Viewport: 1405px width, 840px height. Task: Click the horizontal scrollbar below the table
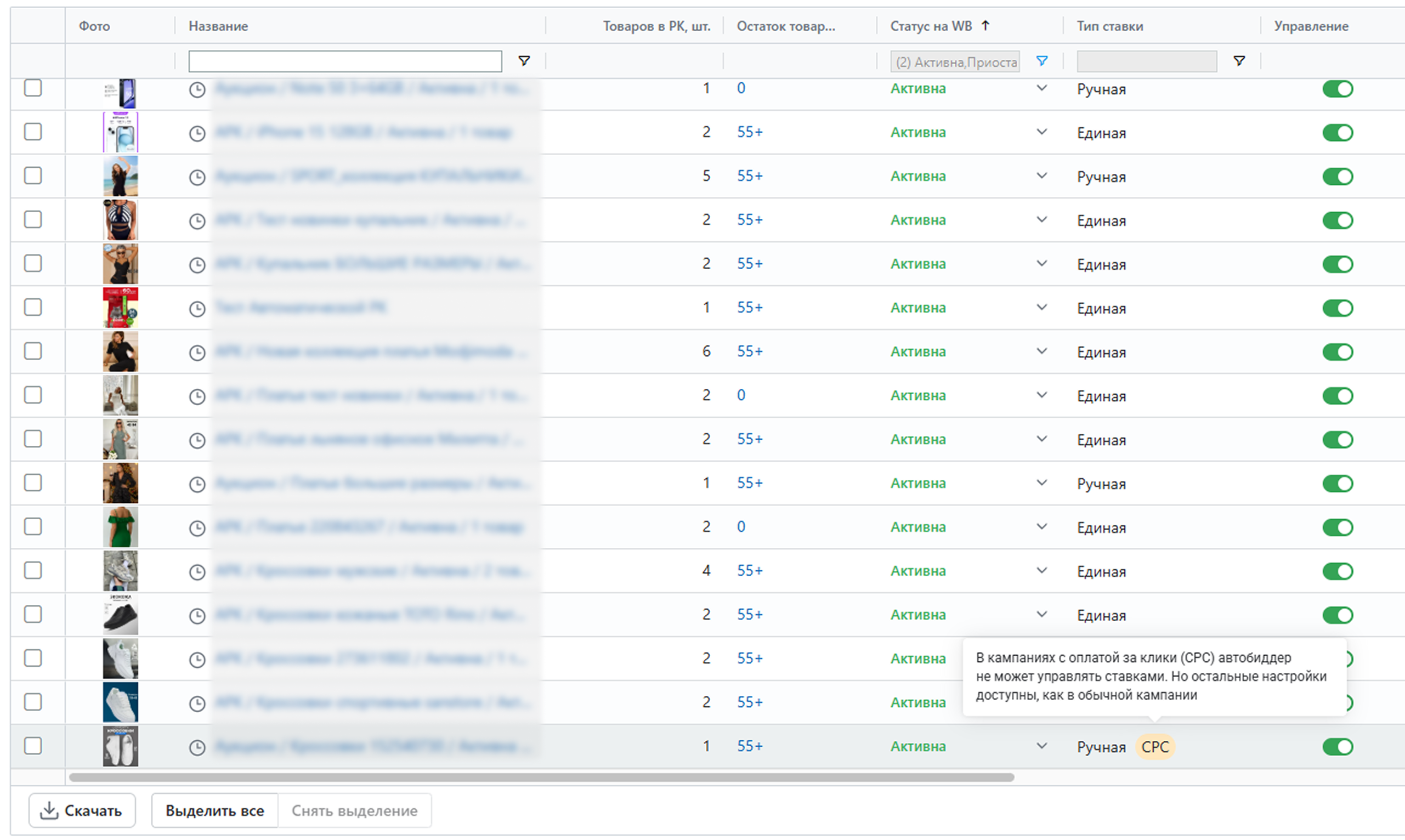541,777
